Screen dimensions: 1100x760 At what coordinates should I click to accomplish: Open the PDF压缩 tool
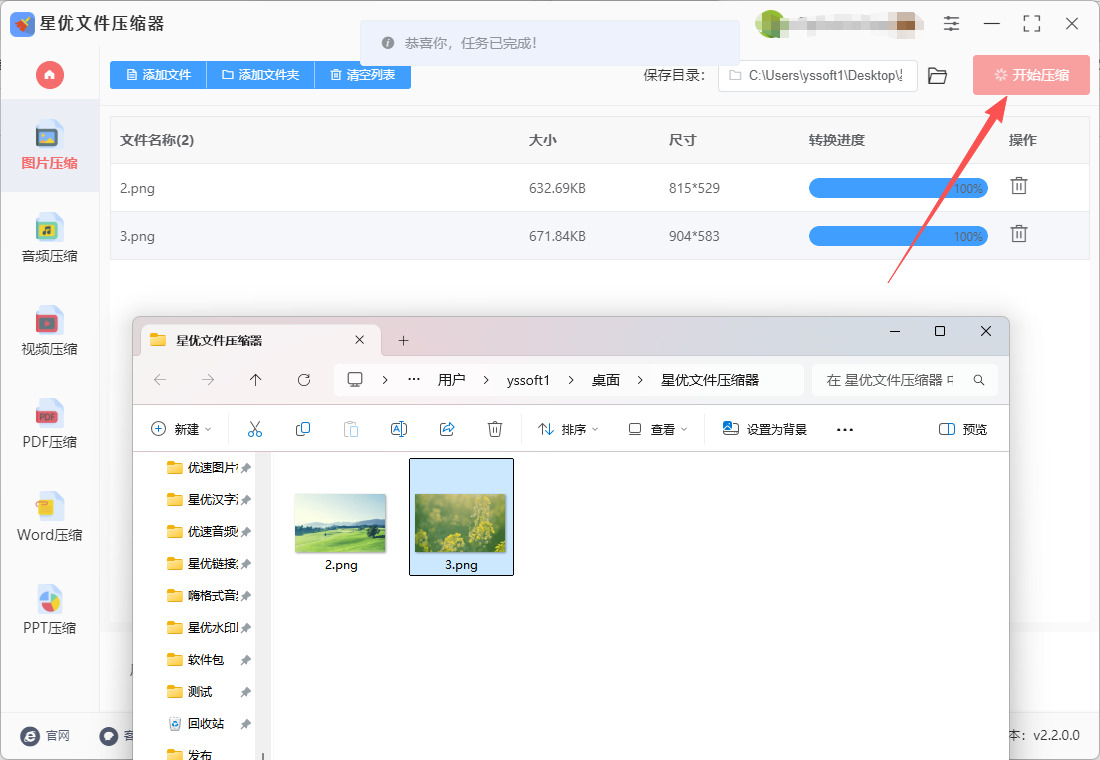click(49, 424)
